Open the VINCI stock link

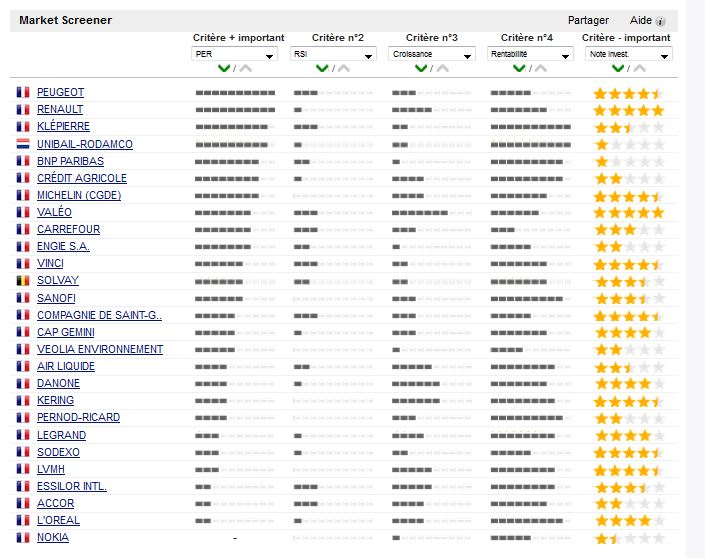tap(50, 263)
